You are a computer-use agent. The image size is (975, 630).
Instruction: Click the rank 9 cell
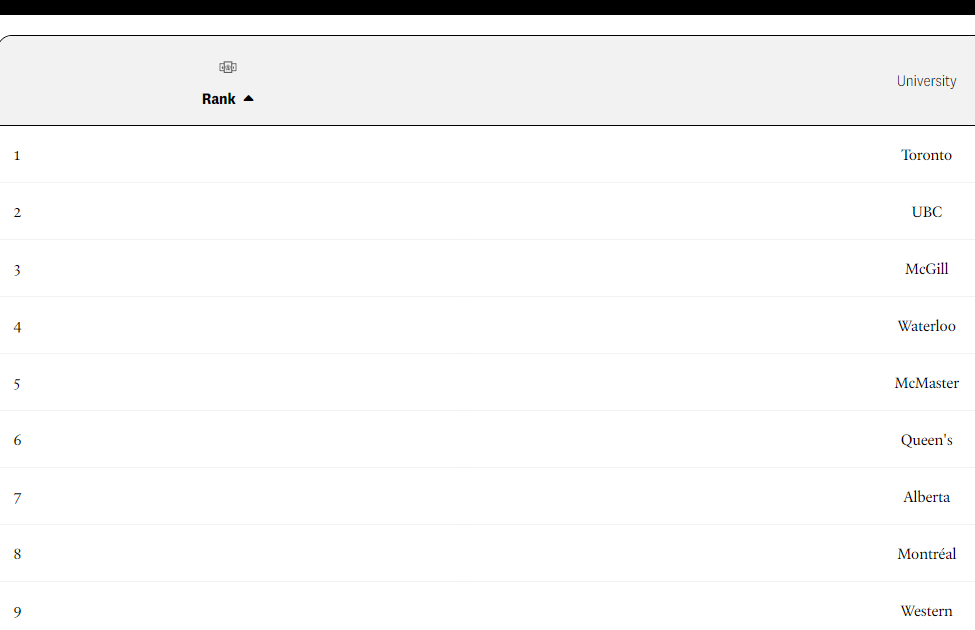17,612
